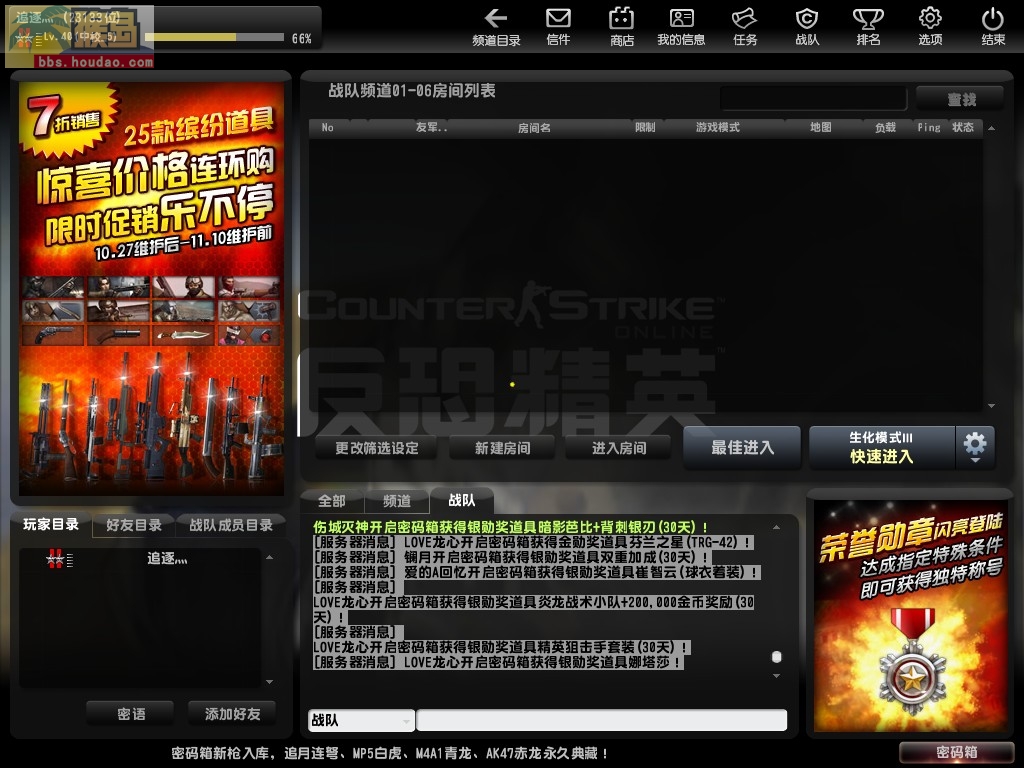
Task: Open the mail icon (信件)
Action: pyautogui.click(x=558, y=27)
